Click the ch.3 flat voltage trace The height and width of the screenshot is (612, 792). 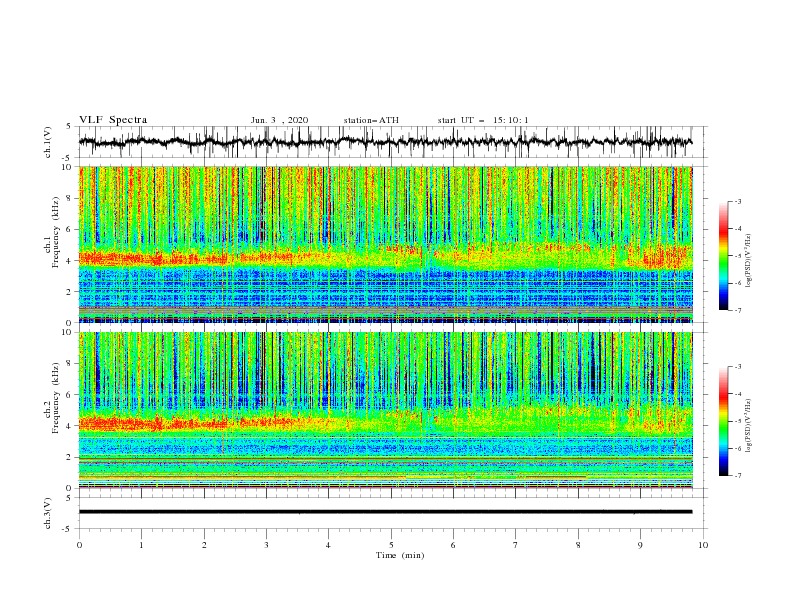[385, 512]
